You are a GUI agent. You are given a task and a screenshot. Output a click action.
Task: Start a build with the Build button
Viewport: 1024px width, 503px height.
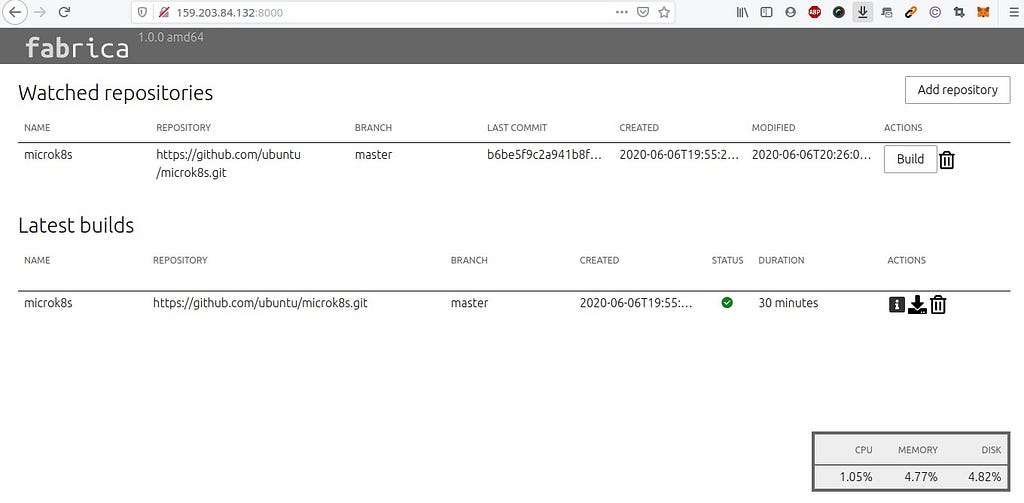point(910,159)
